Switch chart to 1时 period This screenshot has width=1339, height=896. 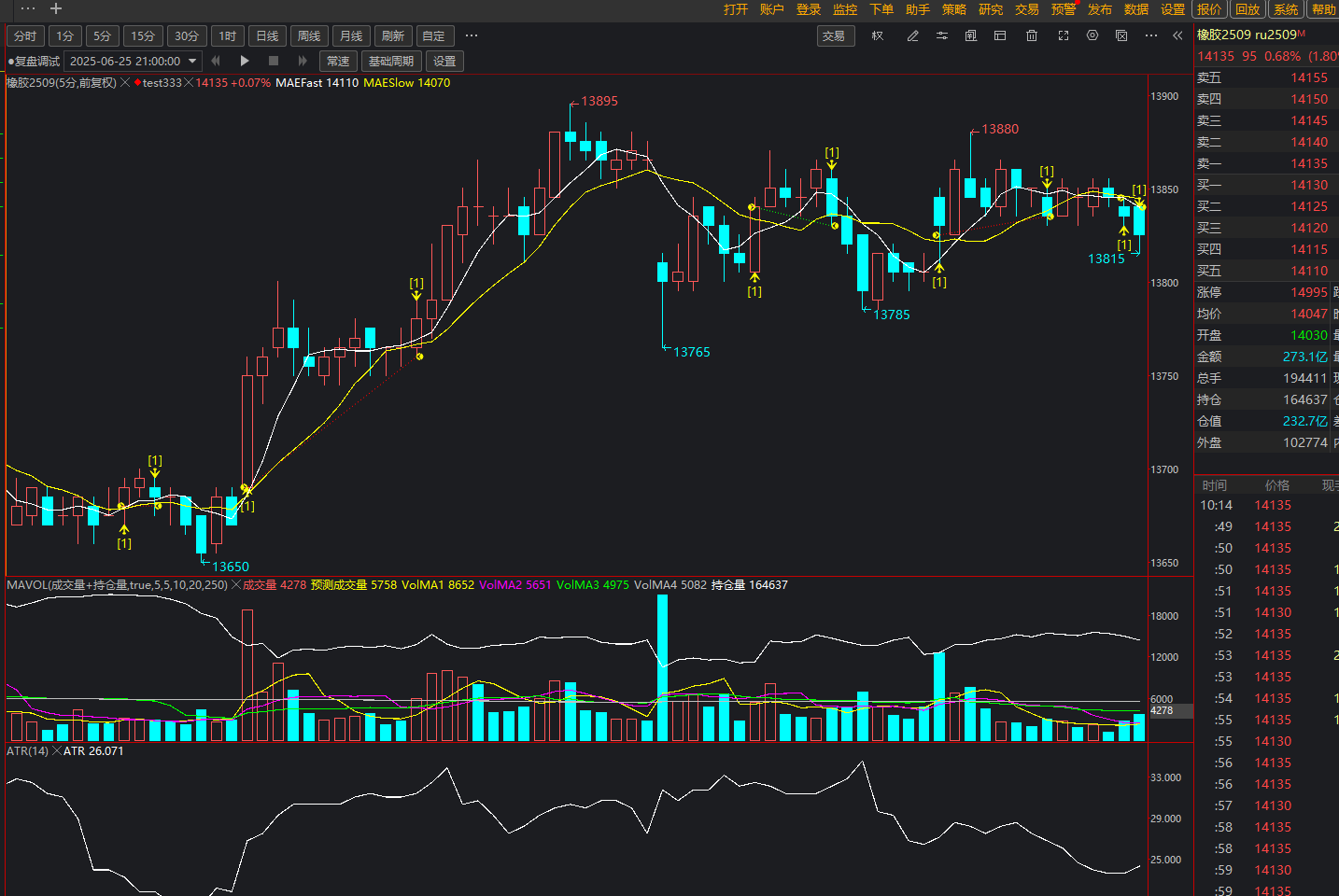[228, 36]
